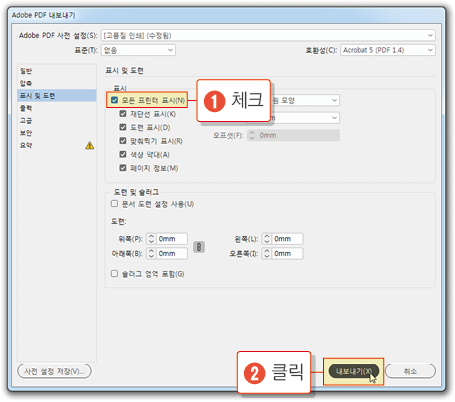Viewport: 455px width, 402px height.
Task: Select 압축 category in sidebar
Action: 57,83
